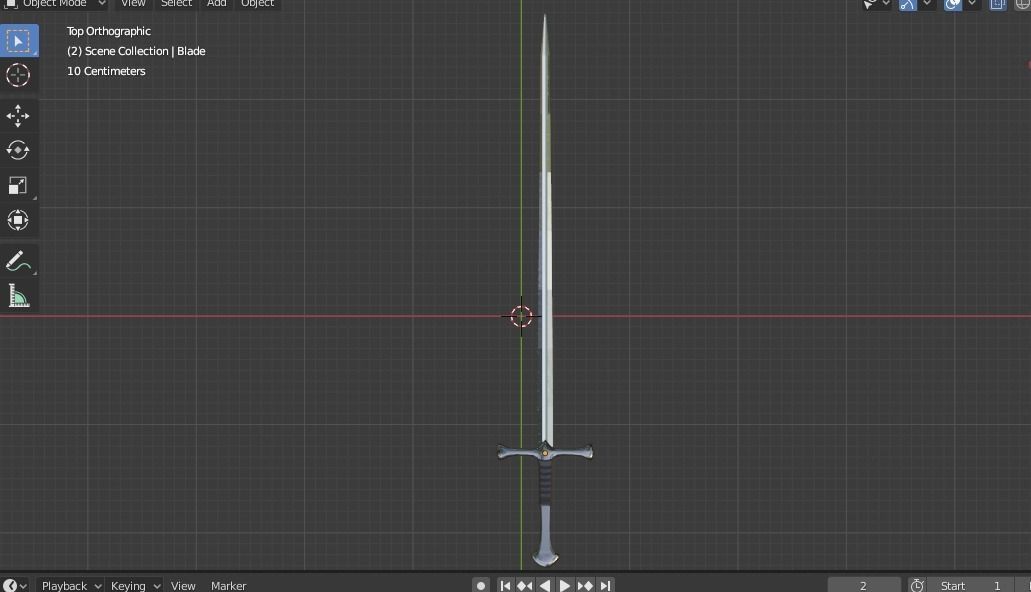Pick the Rotate tool
Image resolution: width=1031 pixels, height=592 pixels.
[x=18, y=151]
